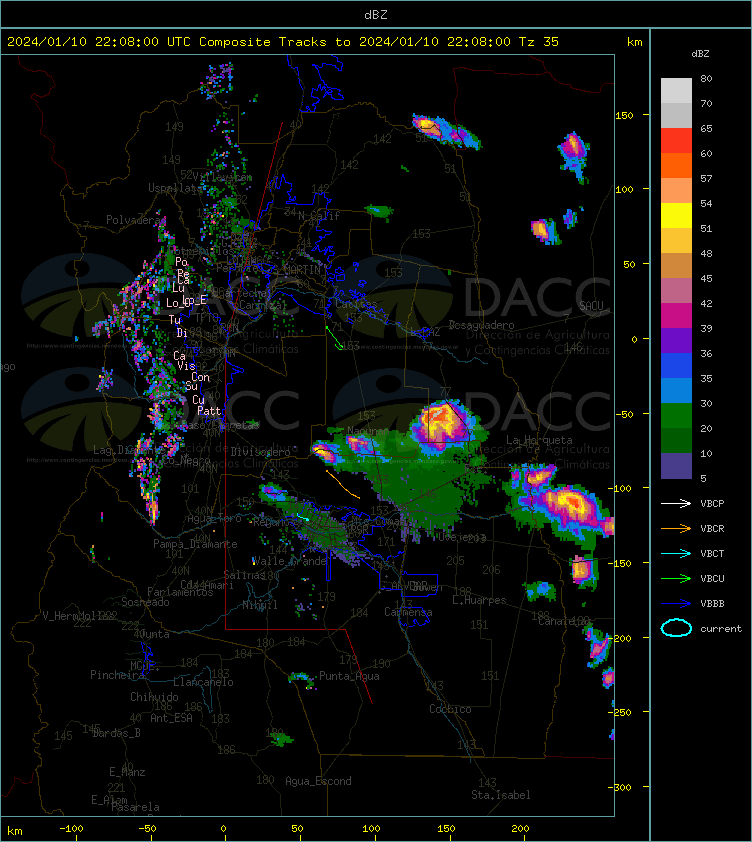This screenshot has width=752, height=842.
Task: Click the 'Valle_Grande' map label
Action: 289,561
